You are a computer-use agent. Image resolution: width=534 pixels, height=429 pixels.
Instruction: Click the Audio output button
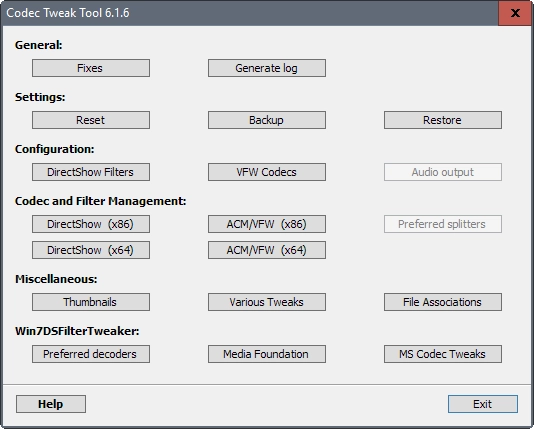pyautogui.click(x=443, y=172)
